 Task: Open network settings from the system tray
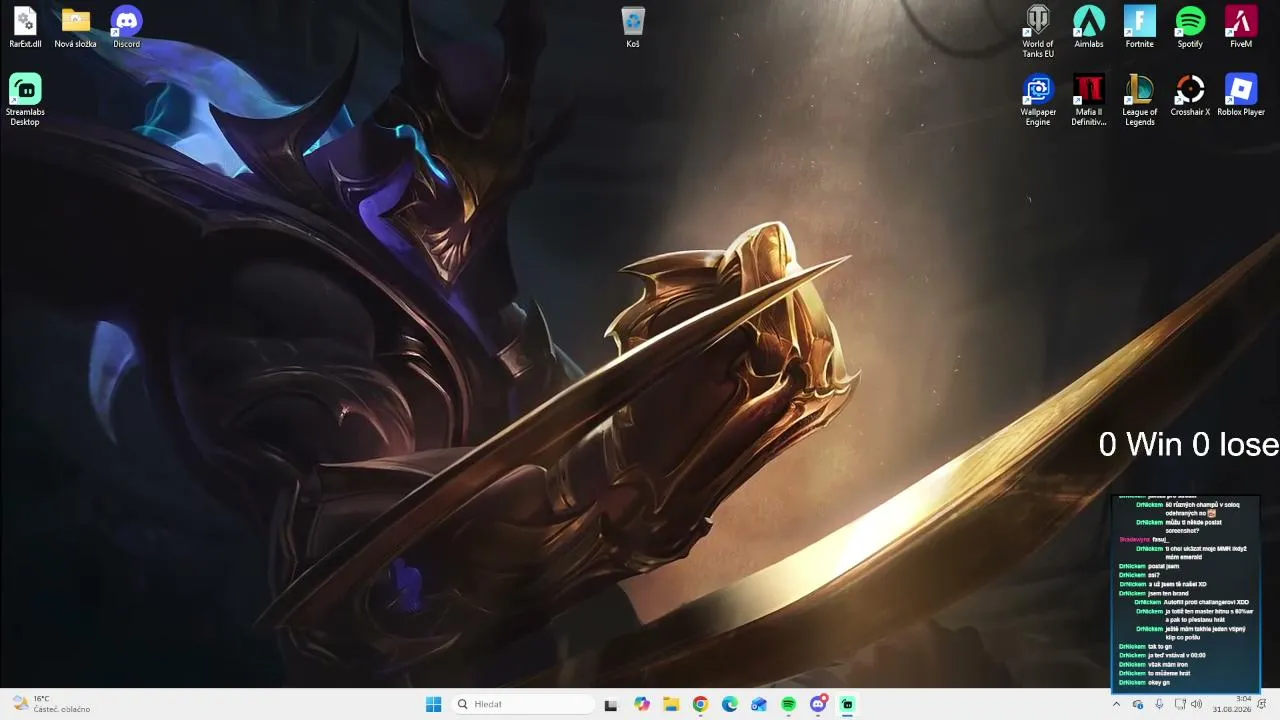tap(1179, 704)
